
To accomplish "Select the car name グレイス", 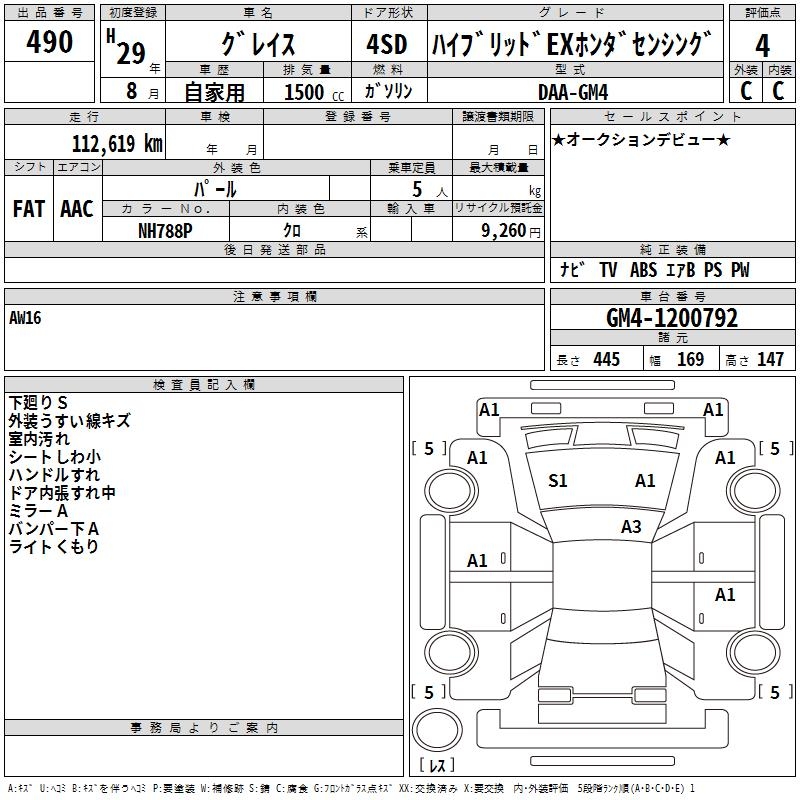I will [257, 45].
